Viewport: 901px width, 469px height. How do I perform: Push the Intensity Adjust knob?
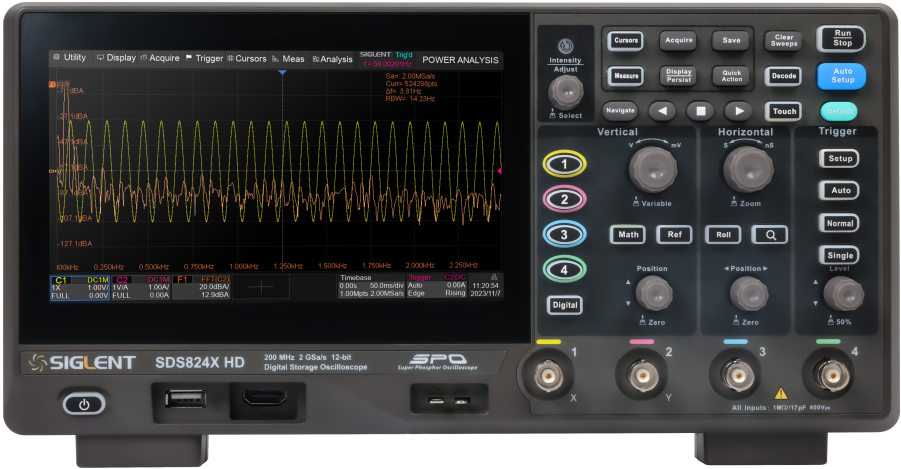click(566, 92)
